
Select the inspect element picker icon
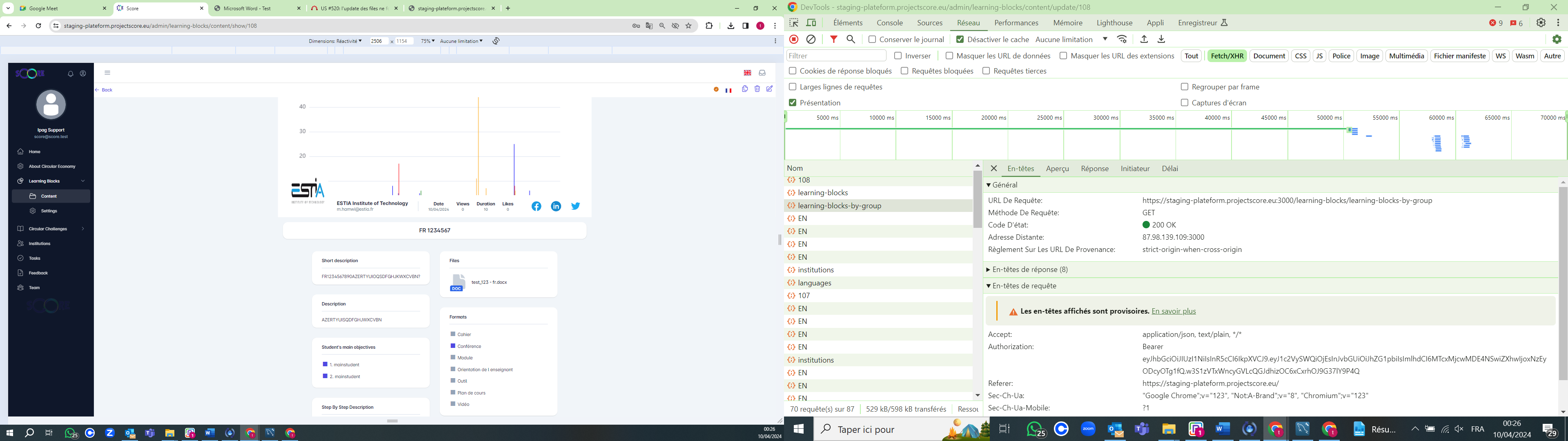tap(794, 23)
